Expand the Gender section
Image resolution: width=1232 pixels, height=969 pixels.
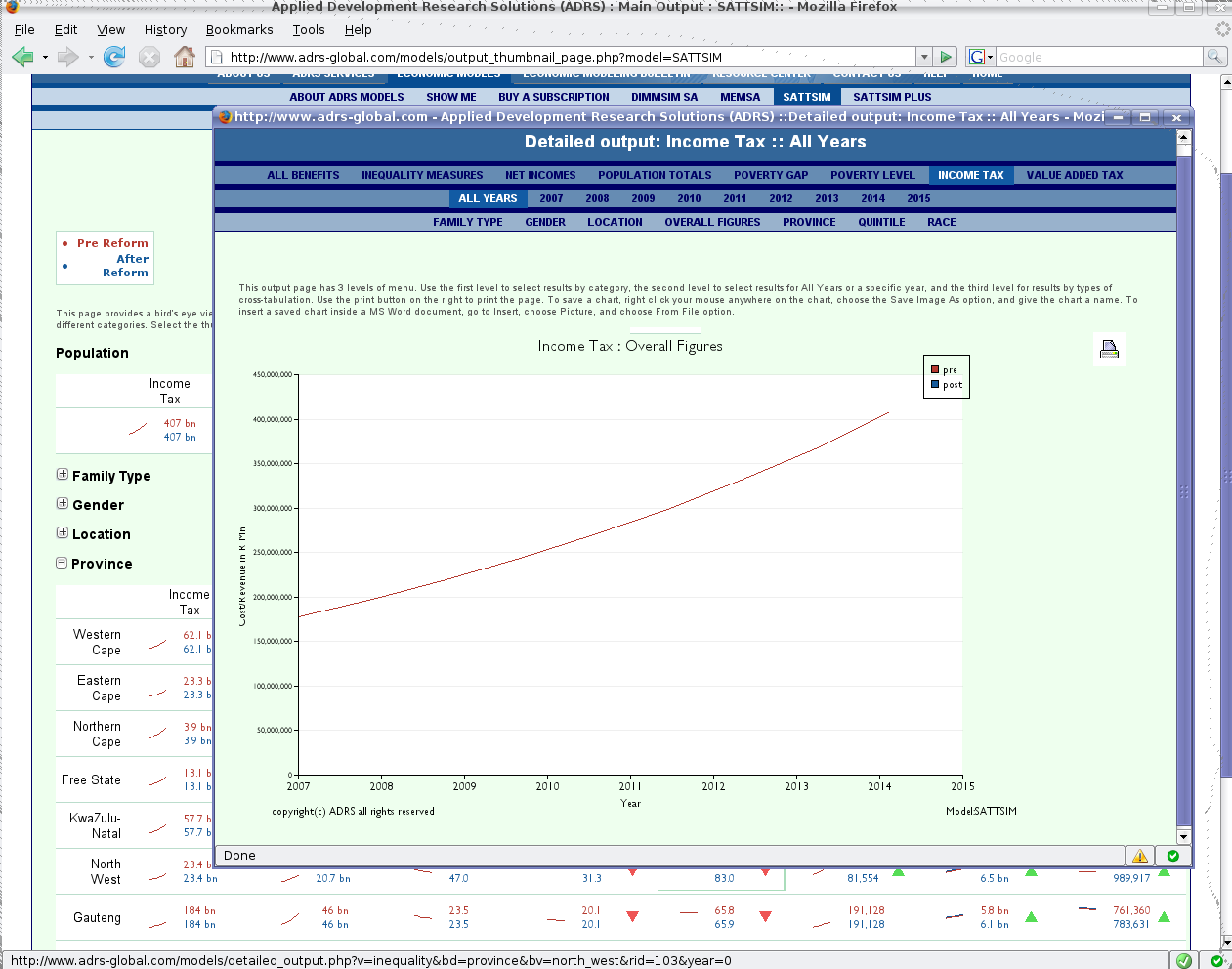pos(63,504)
